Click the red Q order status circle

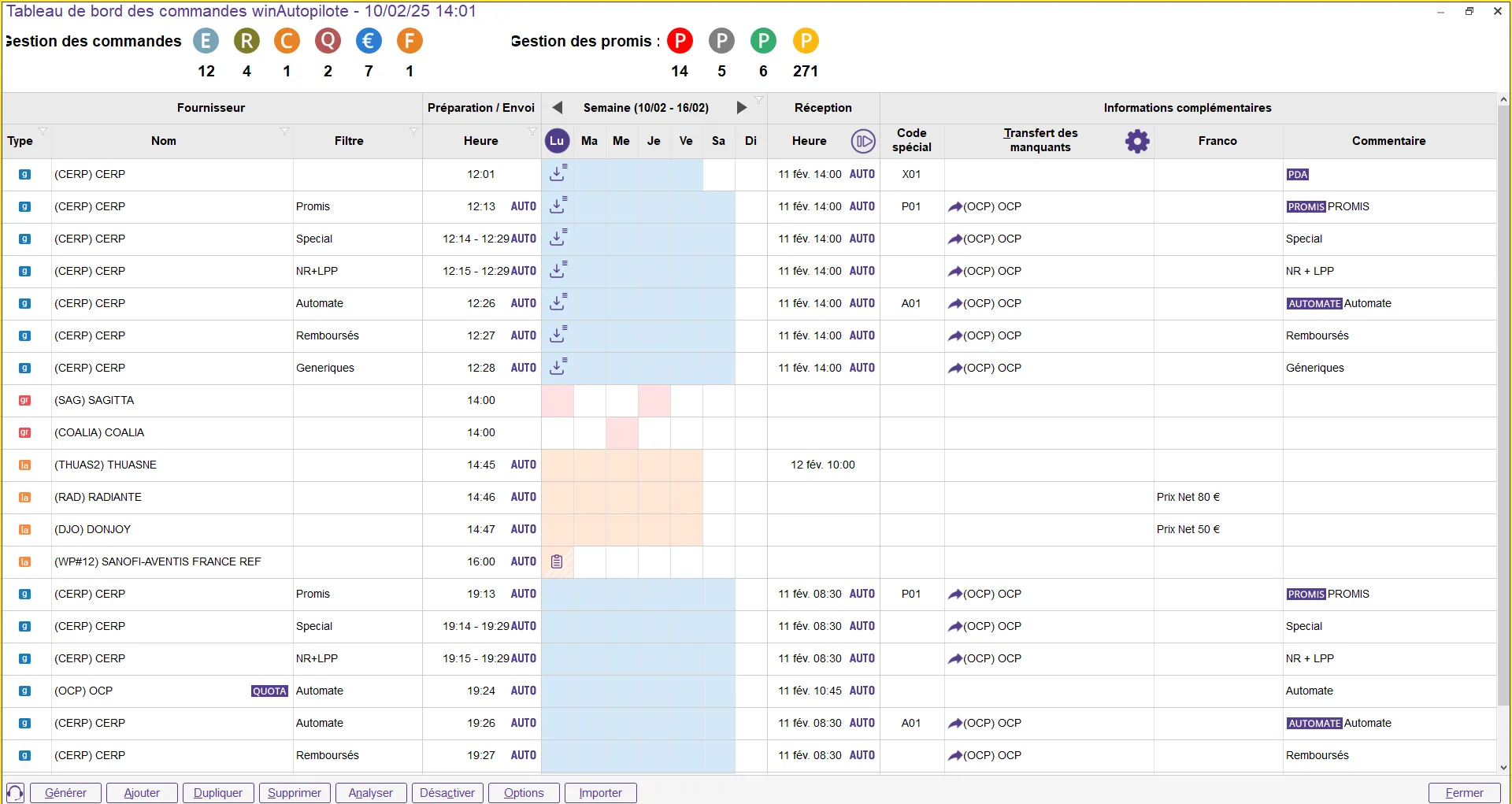pos(328,41)
